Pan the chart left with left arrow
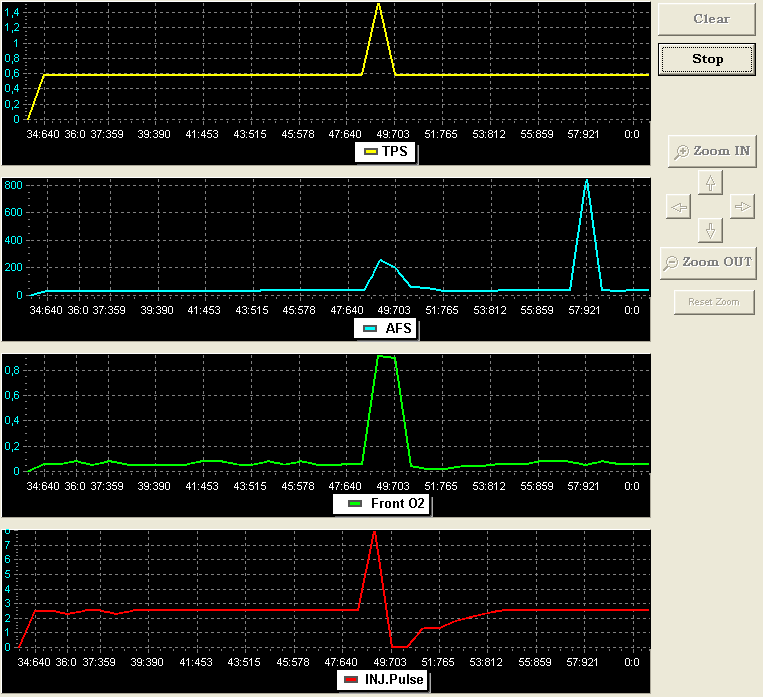763x697 pixels. 678,207
